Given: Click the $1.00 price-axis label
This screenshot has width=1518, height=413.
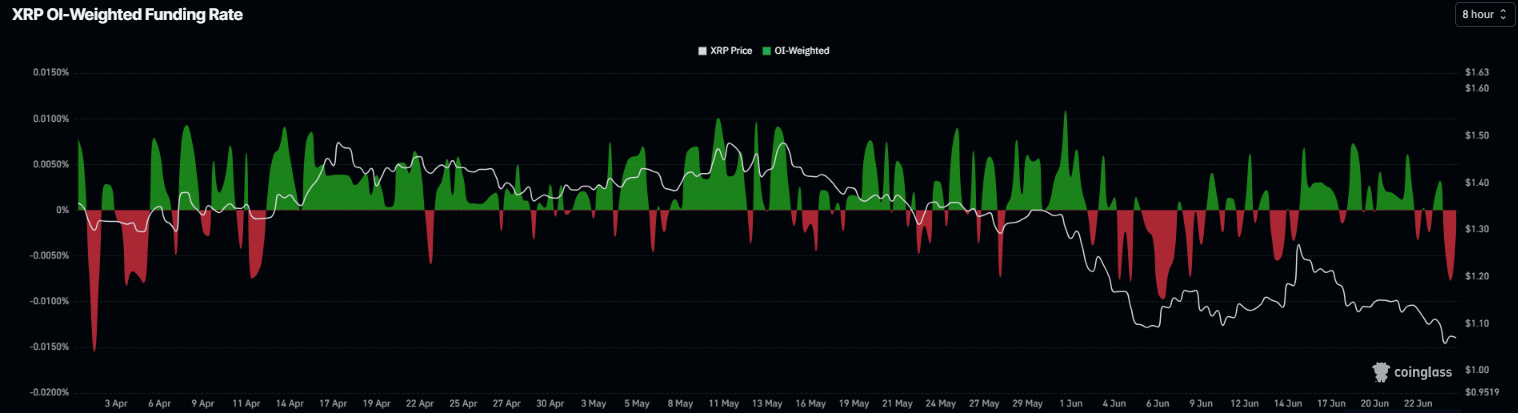Looking at the screenshot, I should [1476, 370].
